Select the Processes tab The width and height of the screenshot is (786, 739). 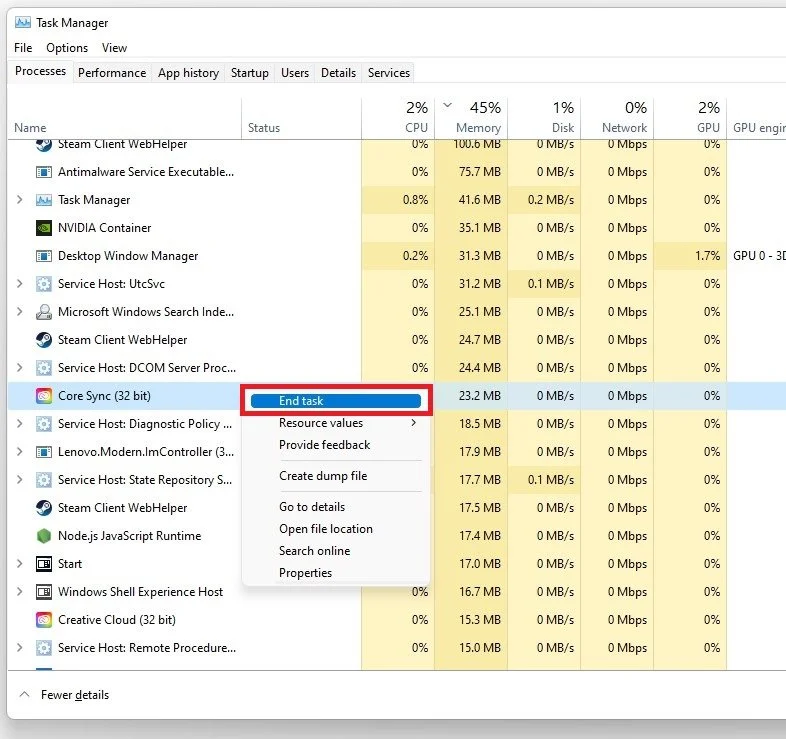pos(40,71)
